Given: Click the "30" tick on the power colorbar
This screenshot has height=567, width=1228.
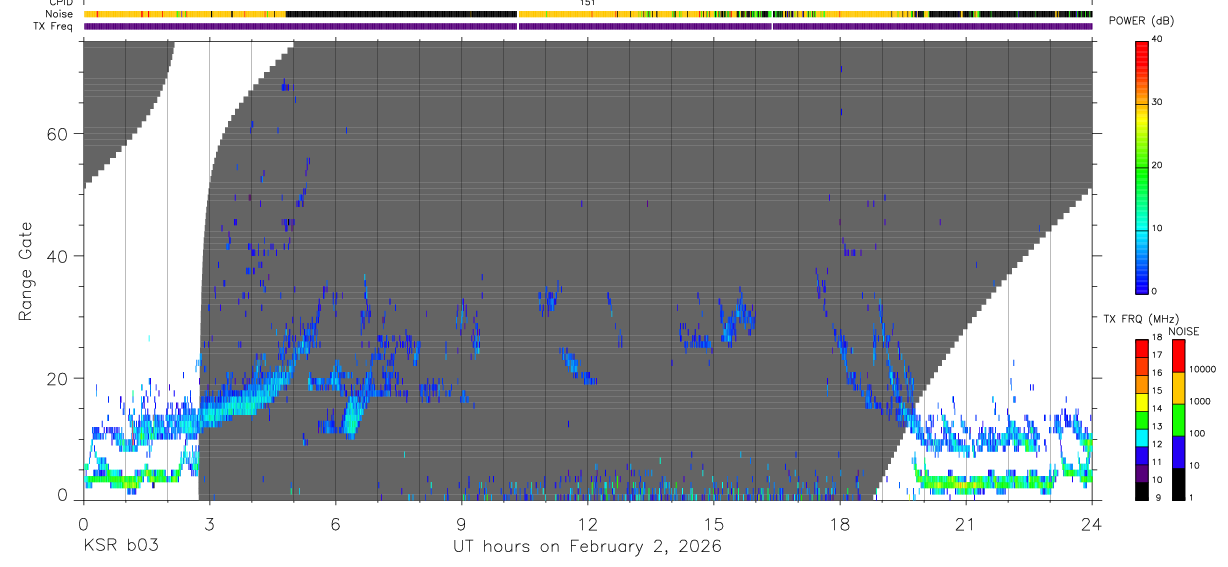Looking at the screenshot, I should point(1159,102).
